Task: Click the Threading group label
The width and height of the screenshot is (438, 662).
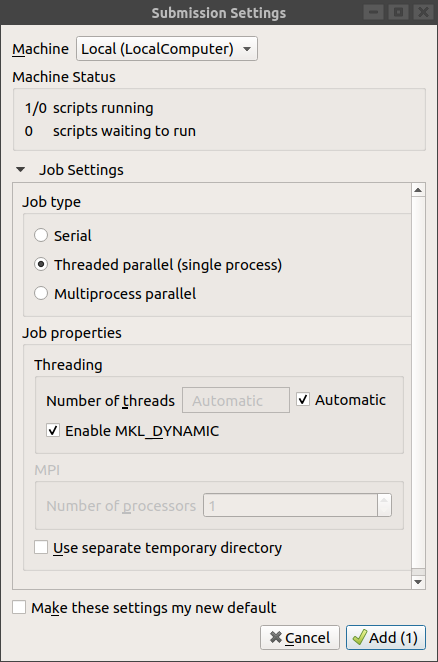Action: coord(68,365)
